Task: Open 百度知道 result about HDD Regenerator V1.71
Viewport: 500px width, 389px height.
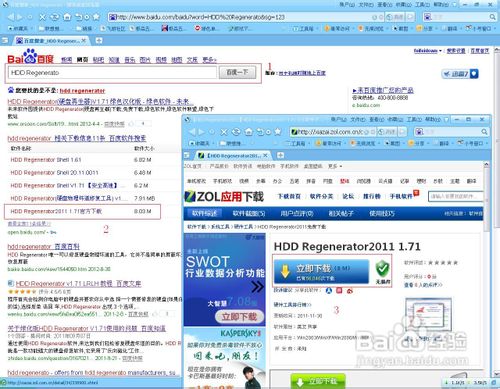Action: click(87, 328)
